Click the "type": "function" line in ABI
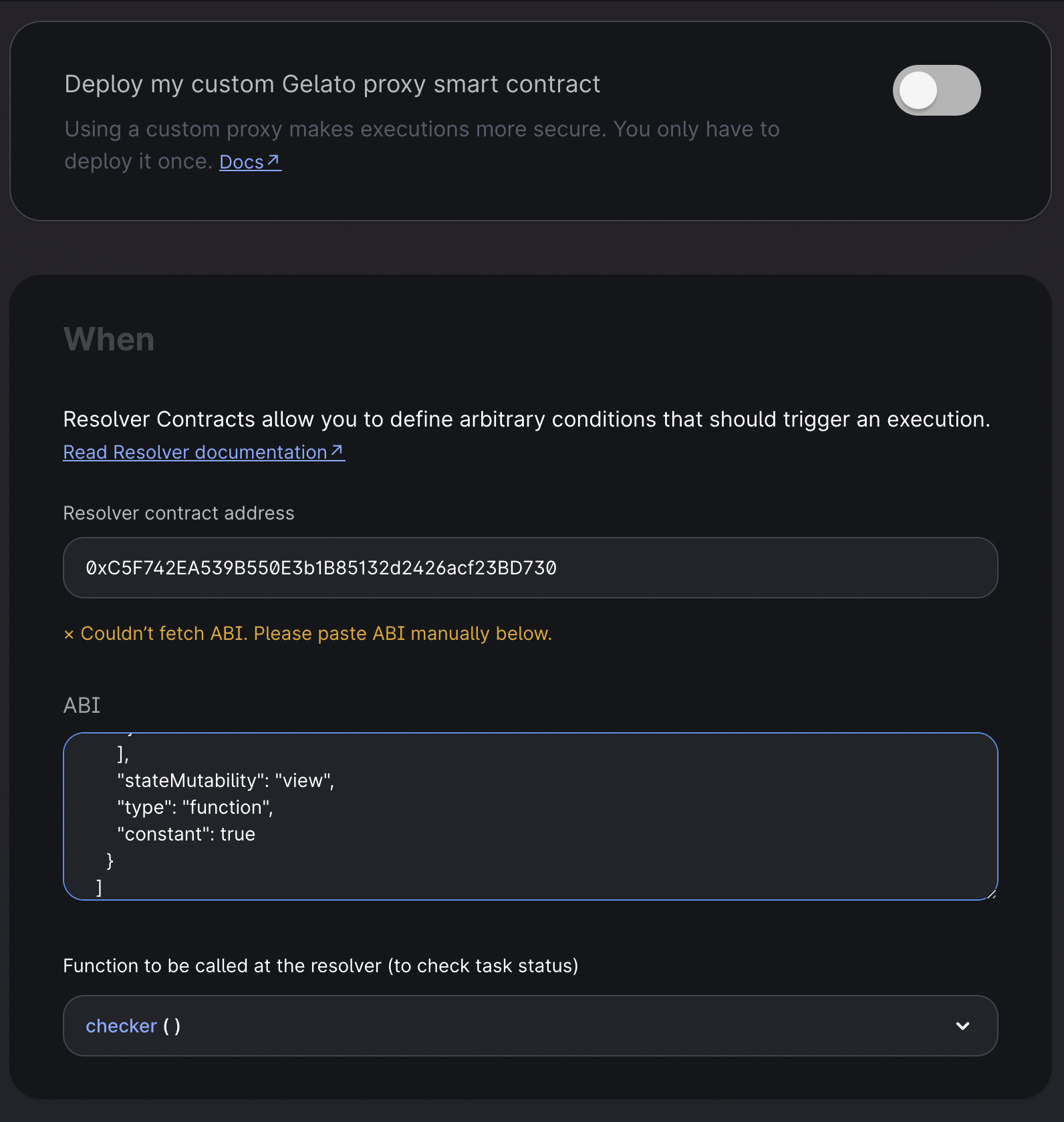 [195, 807]
